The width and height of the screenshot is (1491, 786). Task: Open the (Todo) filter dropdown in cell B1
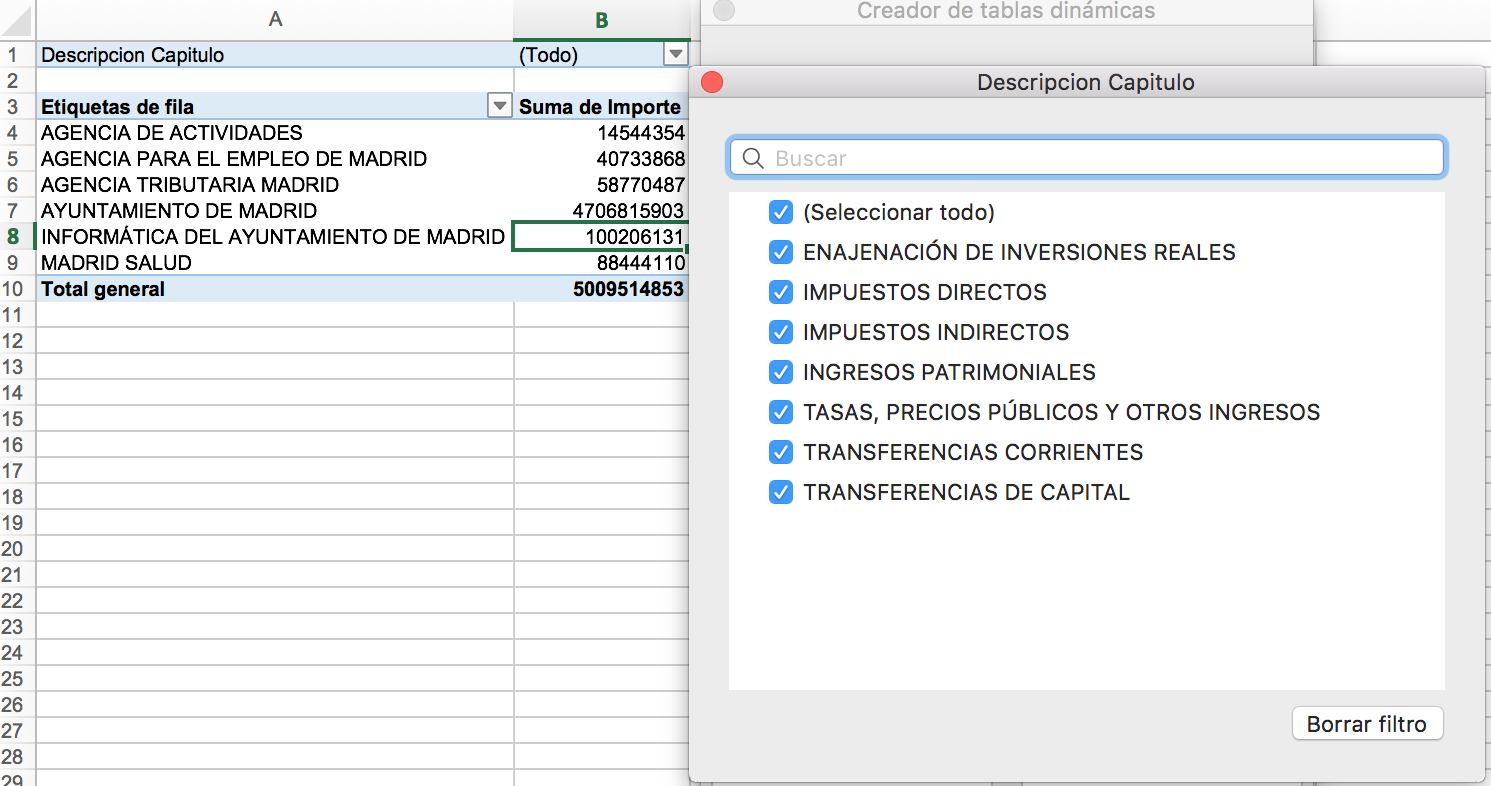click(676, 55)
